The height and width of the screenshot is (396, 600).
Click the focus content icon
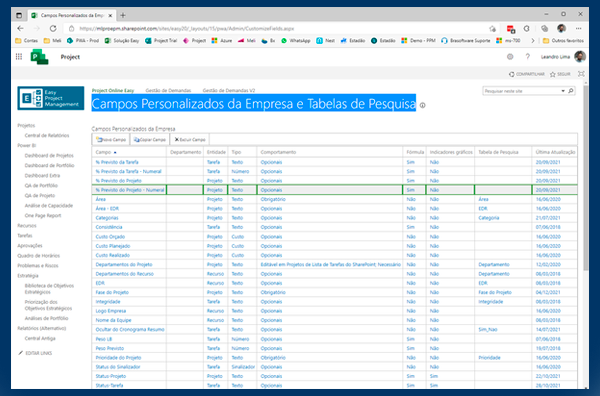click(x=581, y=74)
